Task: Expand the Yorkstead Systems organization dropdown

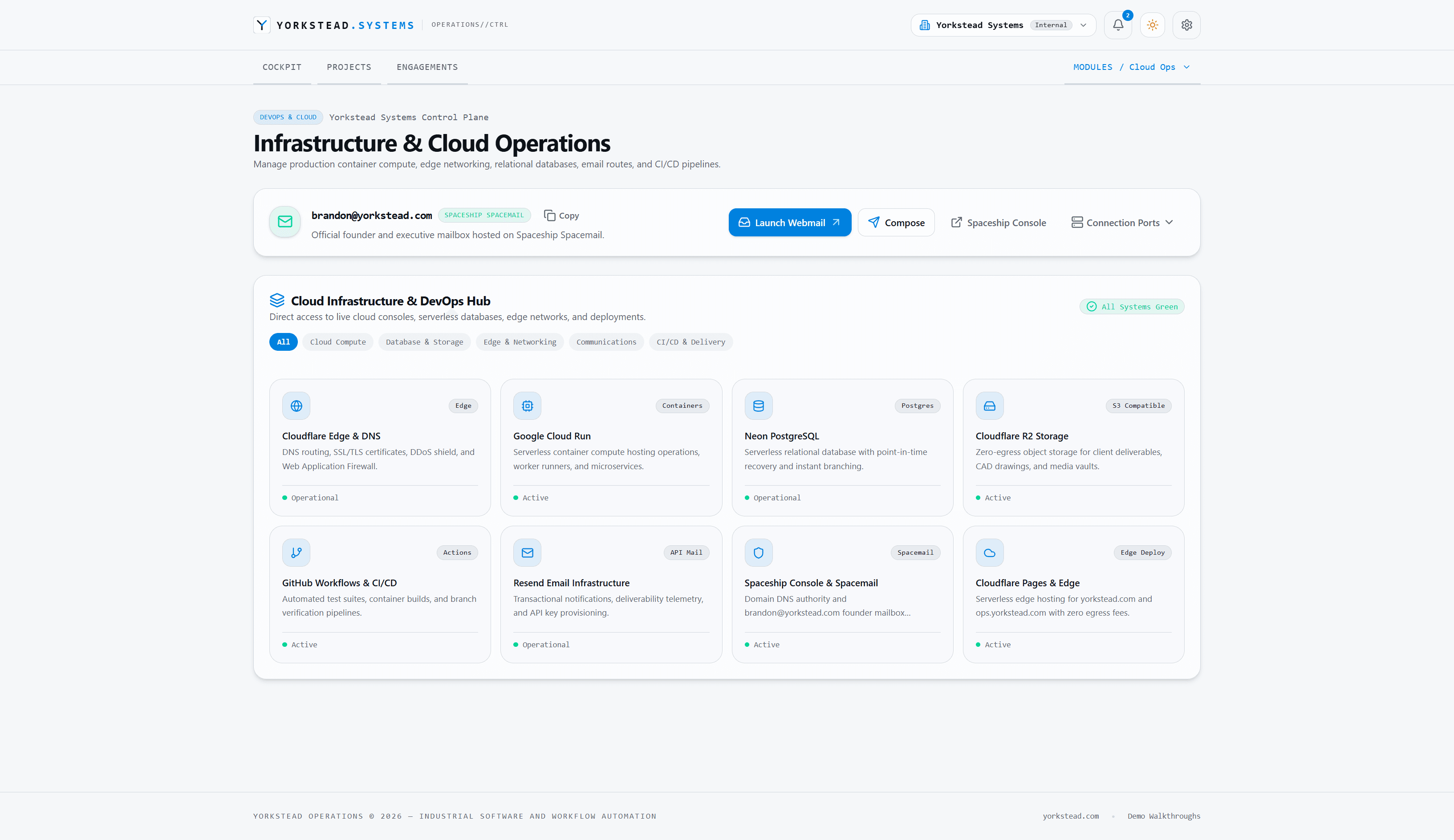Action: coord(1003,25)
